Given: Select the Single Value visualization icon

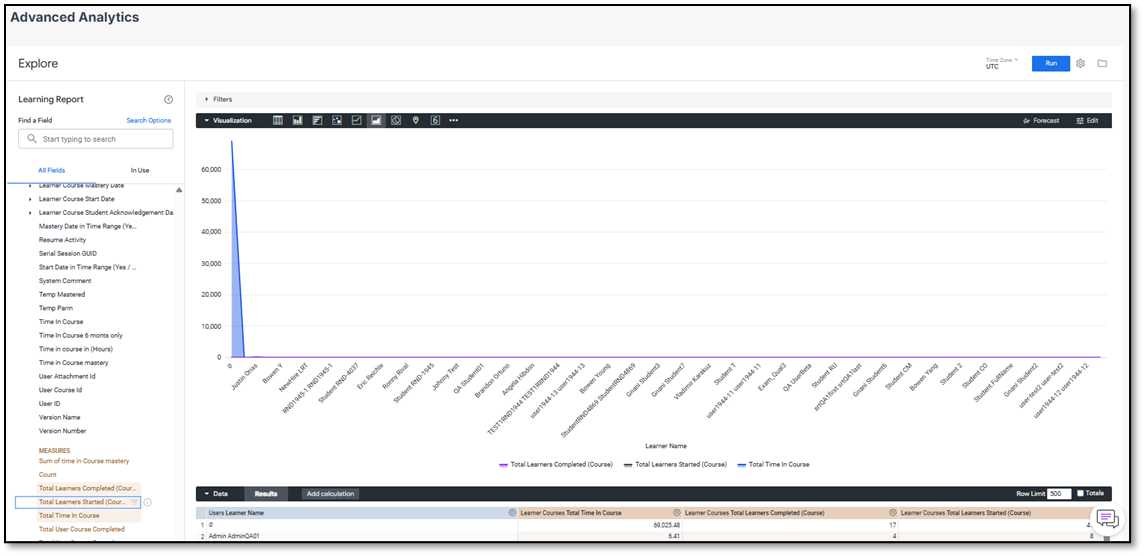Looking at the screenshot, I should tap(435, 120).
